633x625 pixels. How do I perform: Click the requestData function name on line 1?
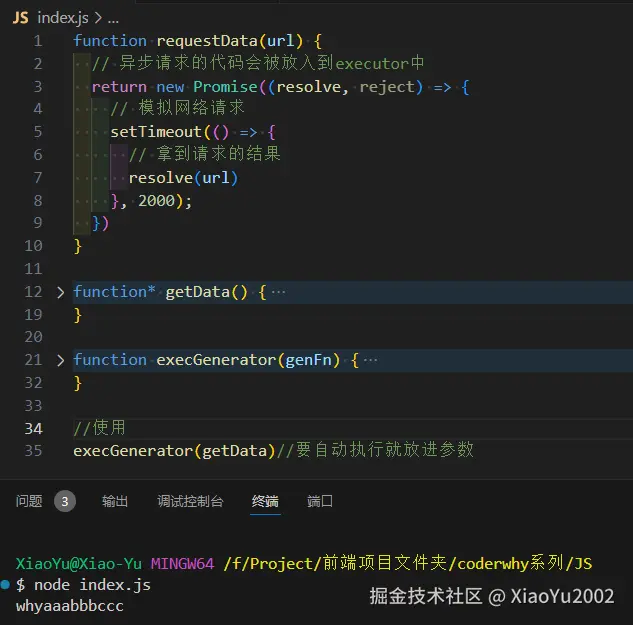click(207, 41)
